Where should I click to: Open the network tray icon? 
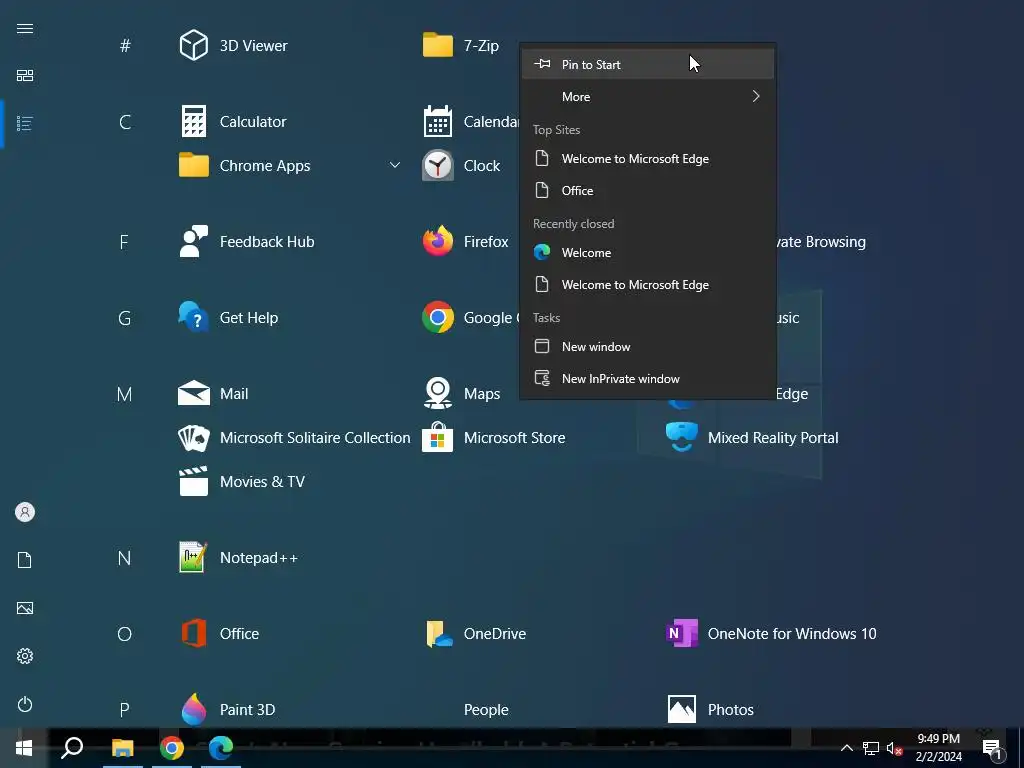[871, 748]
